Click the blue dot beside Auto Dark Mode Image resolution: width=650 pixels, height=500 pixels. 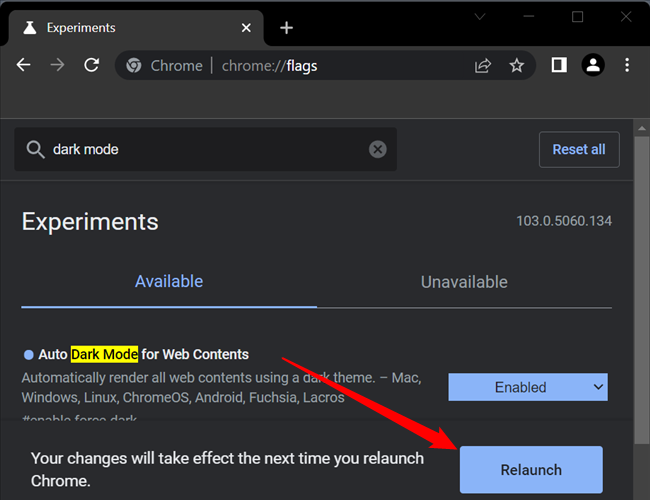(x=29, y=355)
